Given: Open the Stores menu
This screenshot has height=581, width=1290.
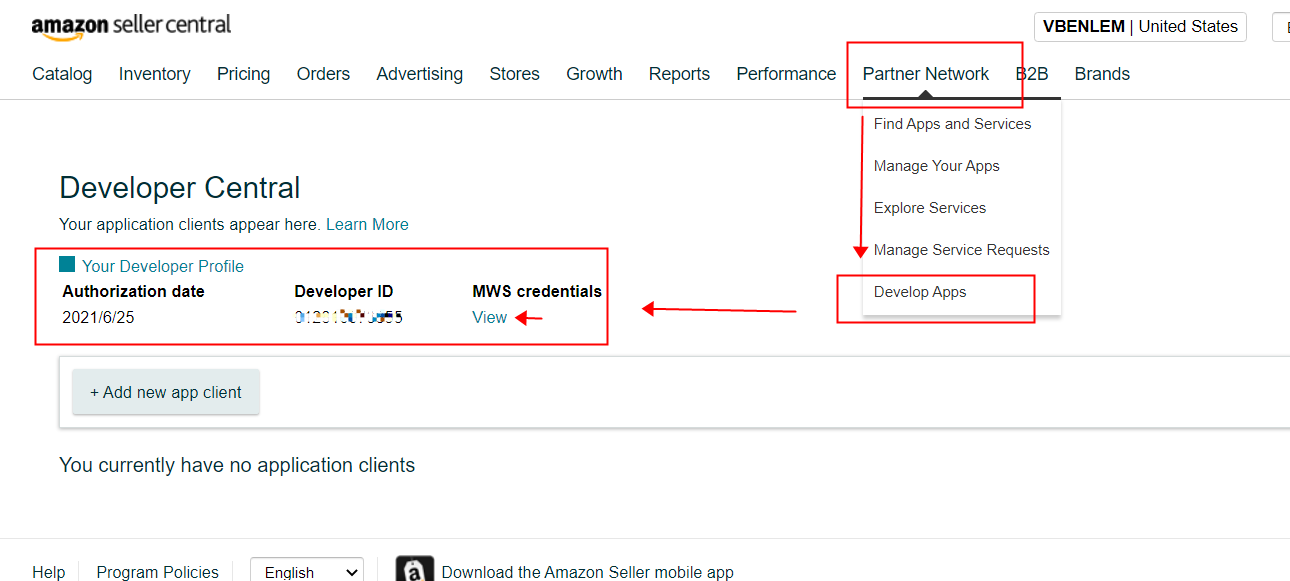Looking at the screenshot, I should (515, 74).
